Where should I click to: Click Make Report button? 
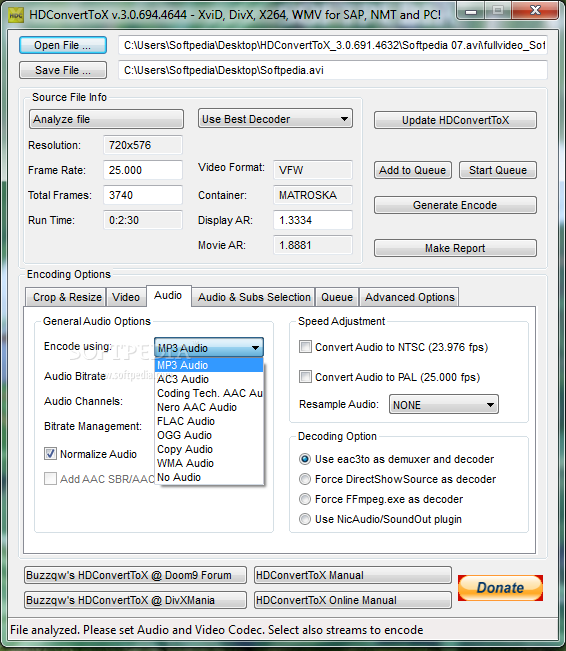[x=455, y=248]
